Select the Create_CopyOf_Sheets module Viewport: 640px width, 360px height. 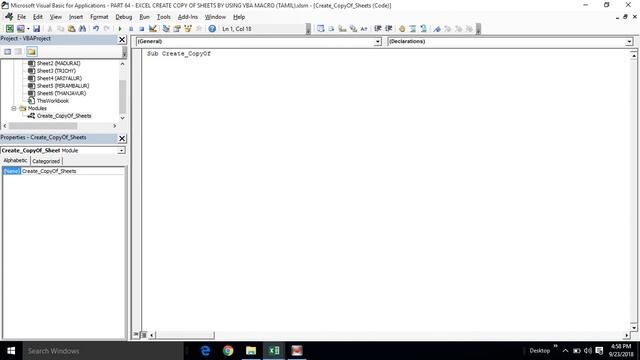point(64,116)
